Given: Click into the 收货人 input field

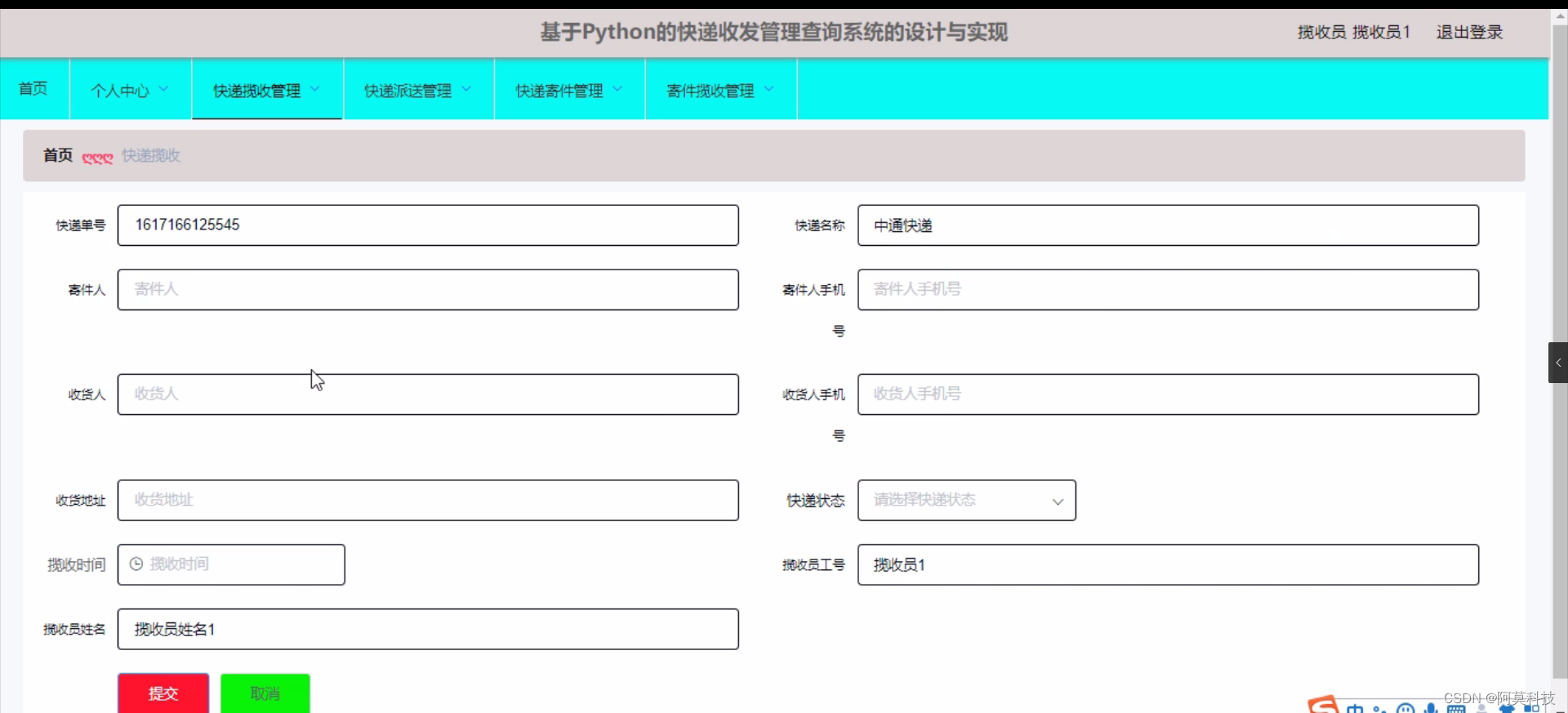Looking at the screenshot, I should 428,394.
